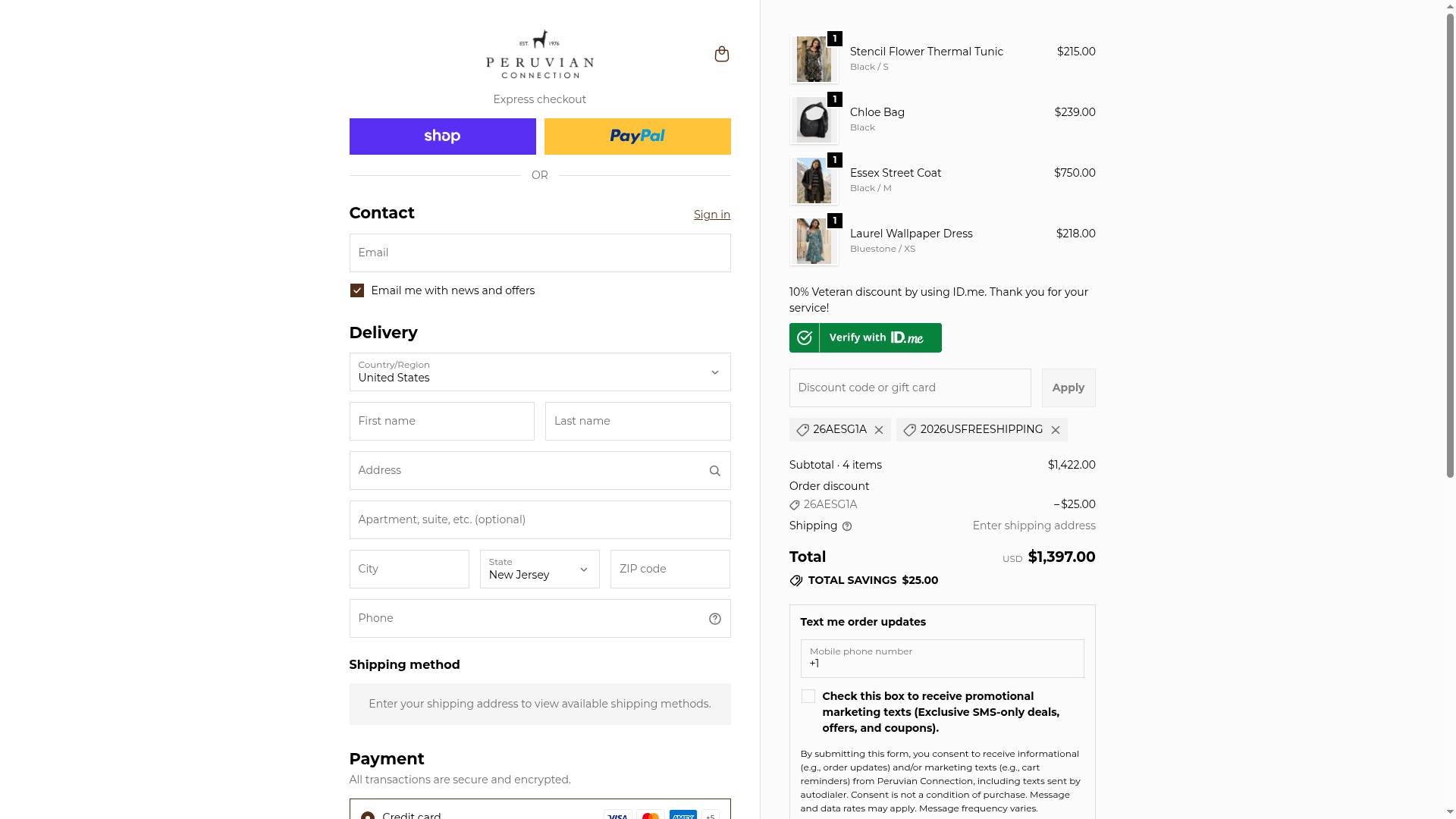
Task: Uncheck Email me with news and offers
Action: [357, 291]
